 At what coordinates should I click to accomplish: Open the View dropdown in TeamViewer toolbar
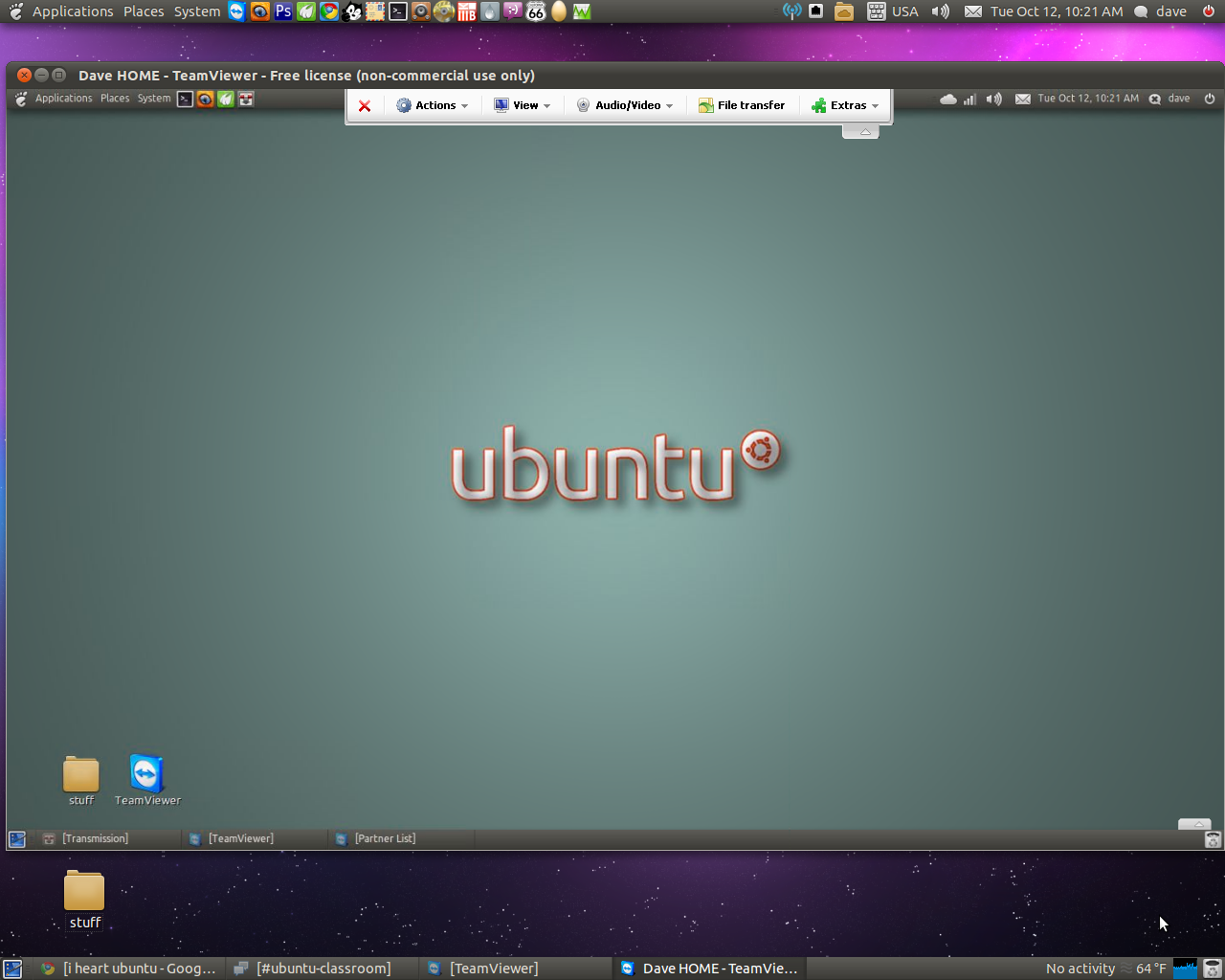523,105
